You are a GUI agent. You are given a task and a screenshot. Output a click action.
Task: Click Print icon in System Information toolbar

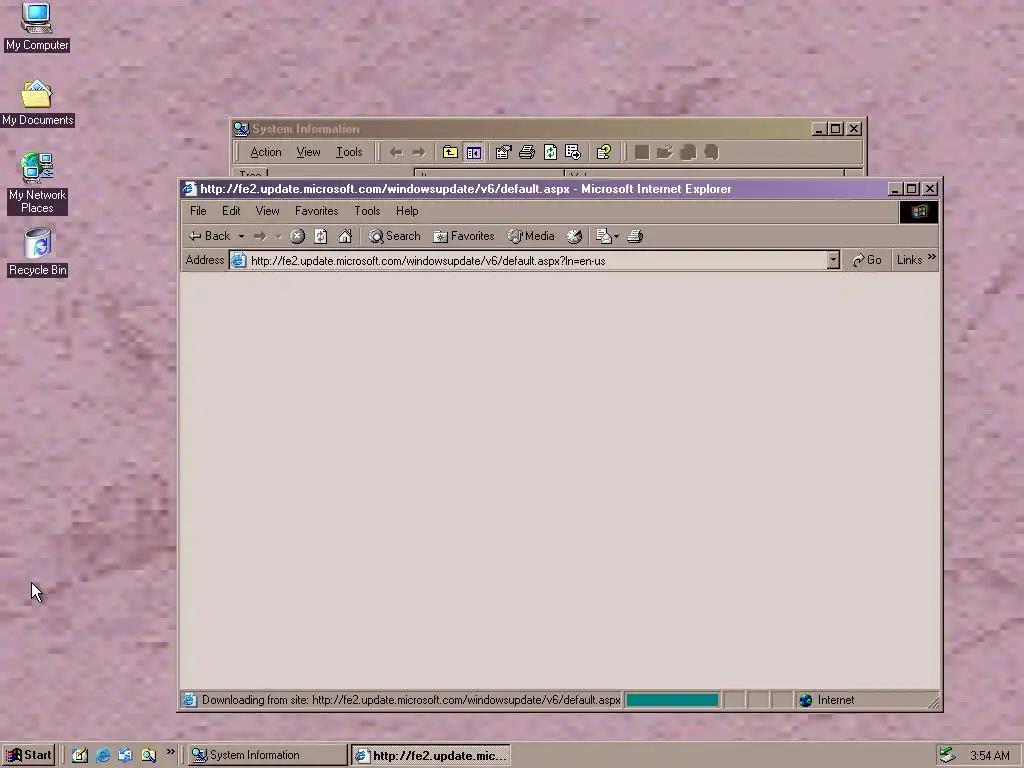pos(527,152)
